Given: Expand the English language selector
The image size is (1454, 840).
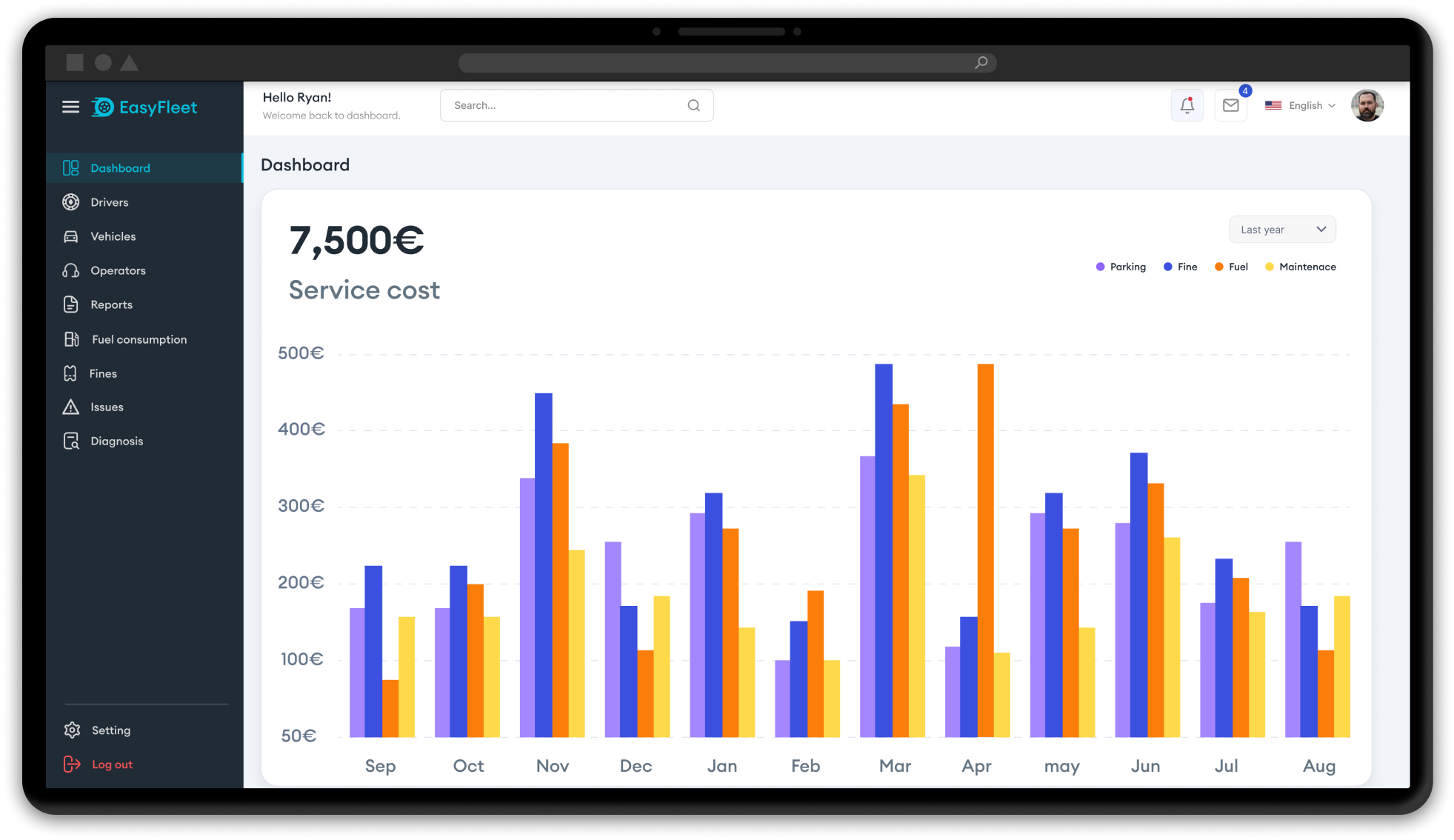Looking at the screenshot, I should pos(1300,105).
